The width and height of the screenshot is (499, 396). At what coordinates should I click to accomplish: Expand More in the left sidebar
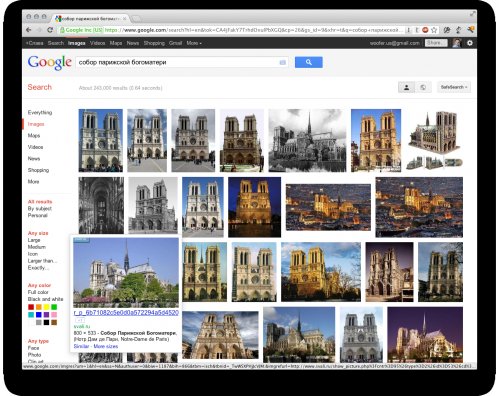33,181
